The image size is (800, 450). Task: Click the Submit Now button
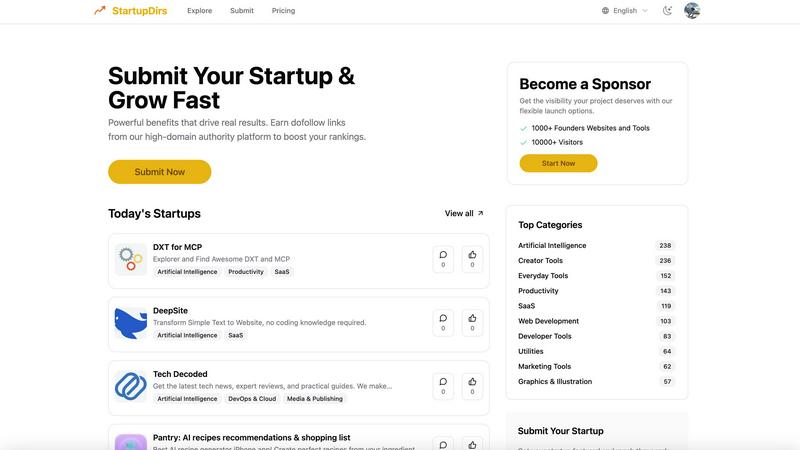click(x=160, y=172)
